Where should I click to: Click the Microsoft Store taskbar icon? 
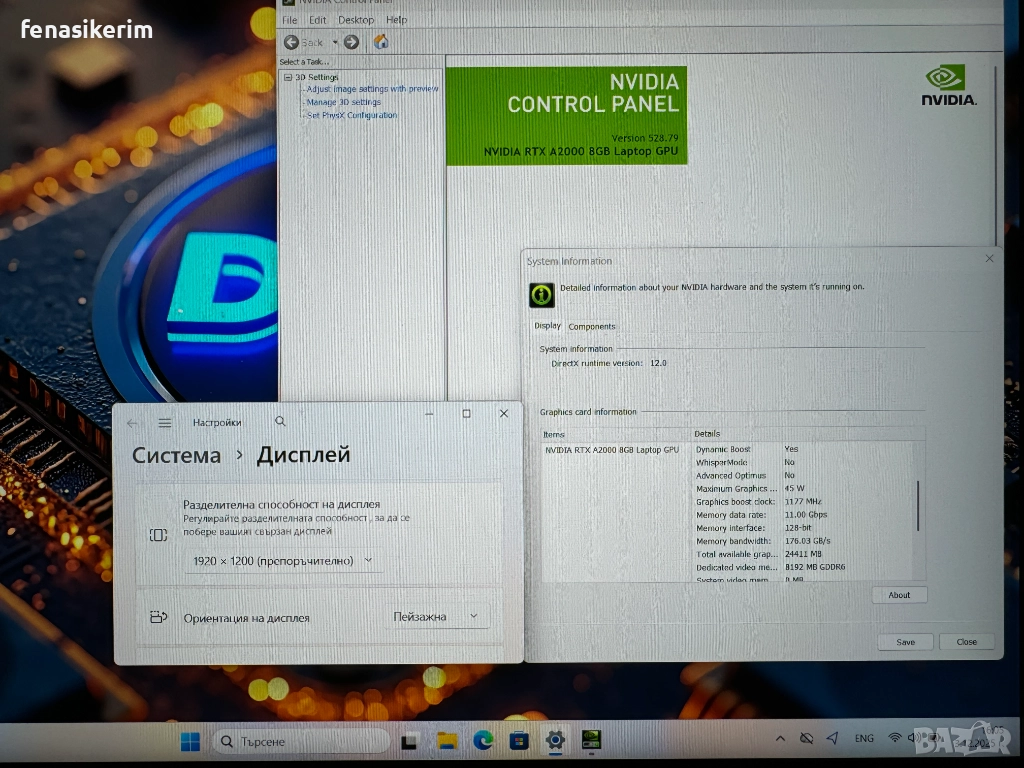coord(519,741)
